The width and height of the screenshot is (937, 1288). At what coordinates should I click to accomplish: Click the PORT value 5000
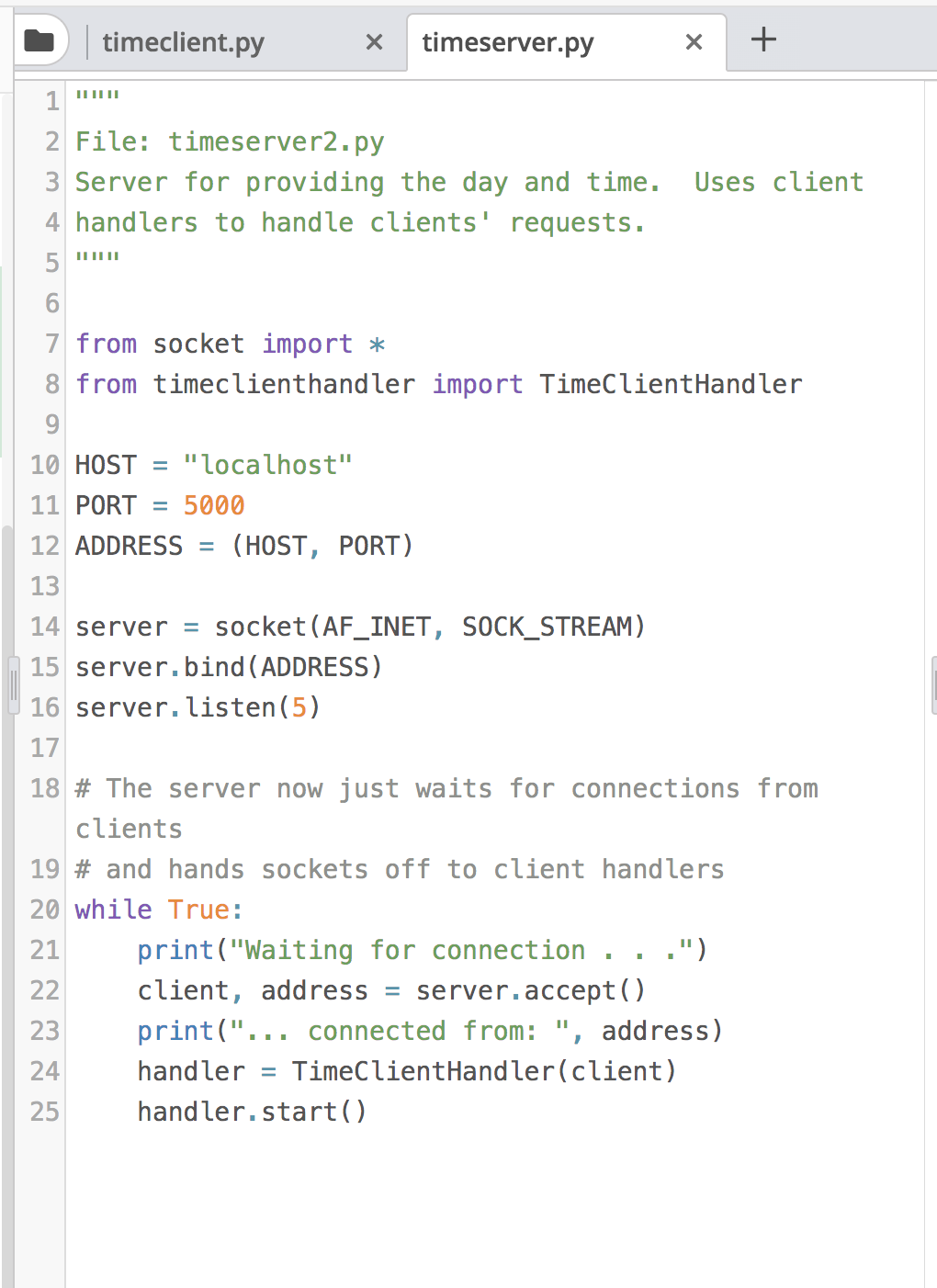tap(214, 505)
